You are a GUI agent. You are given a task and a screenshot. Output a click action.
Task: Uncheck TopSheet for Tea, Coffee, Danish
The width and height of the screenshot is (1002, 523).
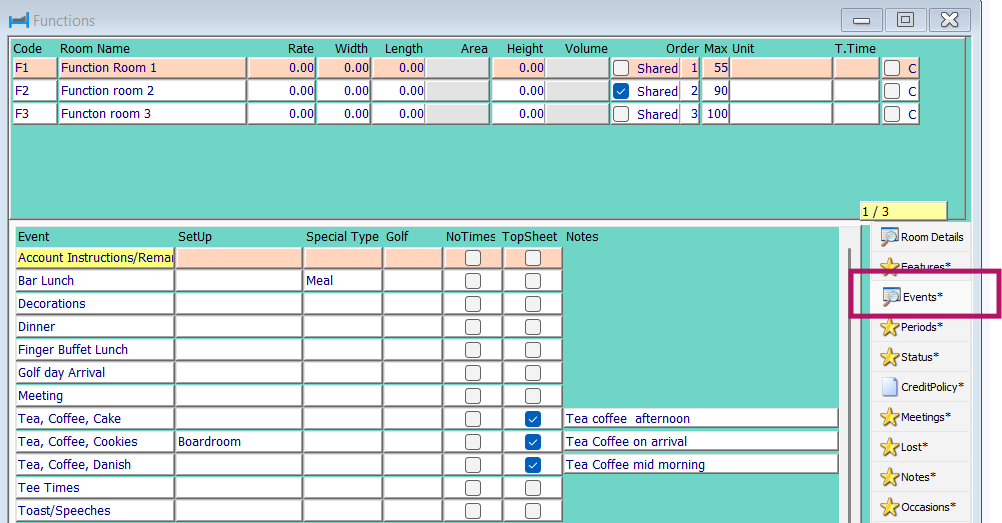tap(532, 465)
